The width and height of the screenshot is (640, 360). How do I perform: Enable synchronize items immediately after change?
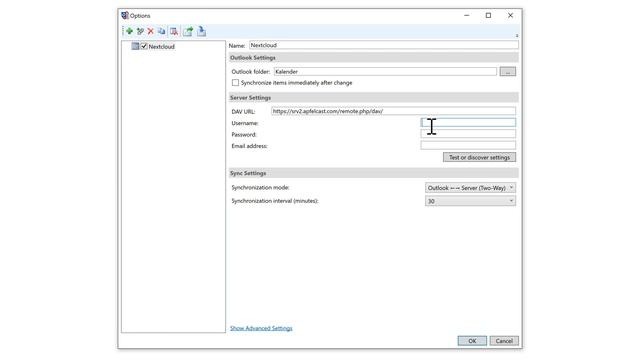point(236,82)
